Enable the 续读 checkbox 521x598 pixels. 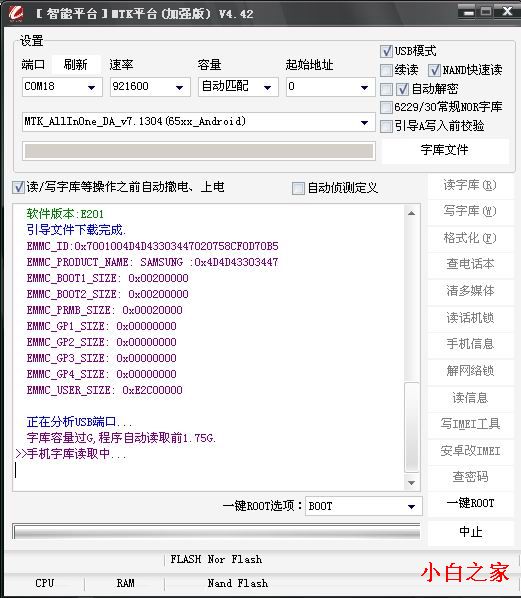(386, 70)
